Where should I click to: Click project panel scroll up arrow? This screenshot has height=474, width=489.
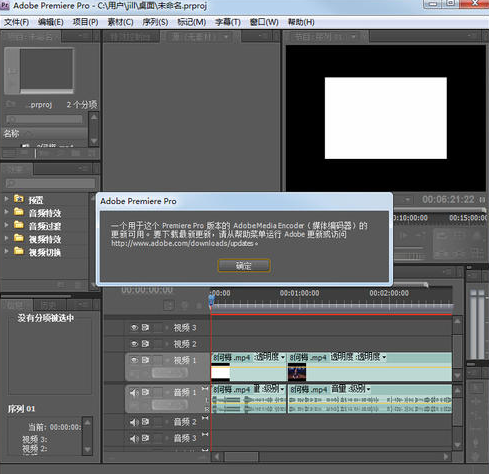(x=94, y=117)
